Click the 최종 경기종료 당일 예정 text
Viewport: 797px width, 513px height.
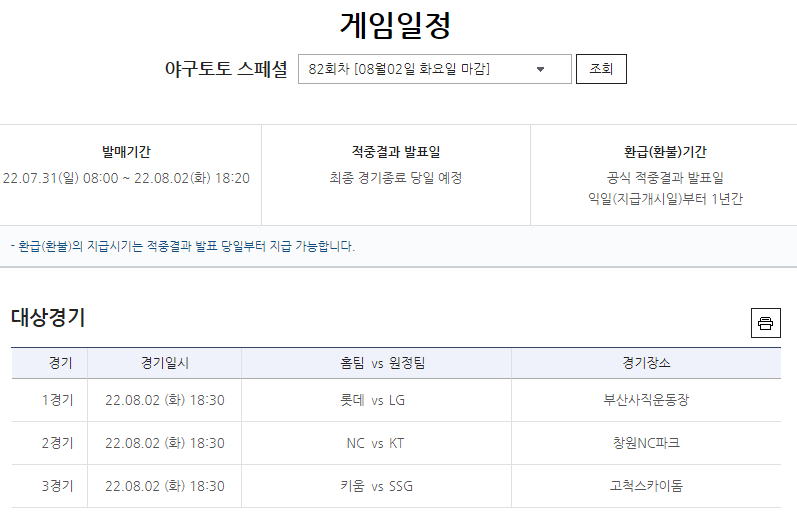pyautogui.click(x=396, y=178)
